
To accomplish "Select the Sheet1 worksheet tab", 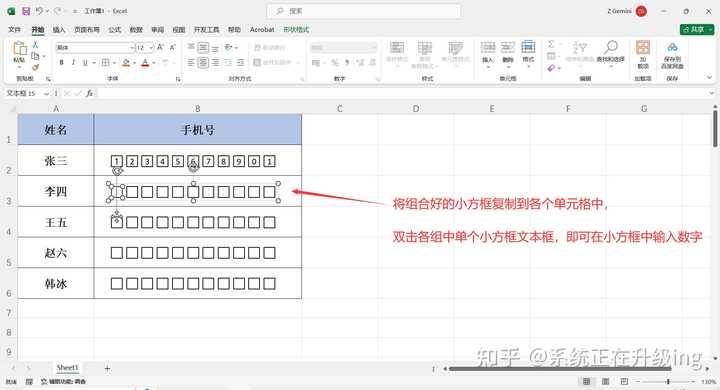I will (68, 367).
